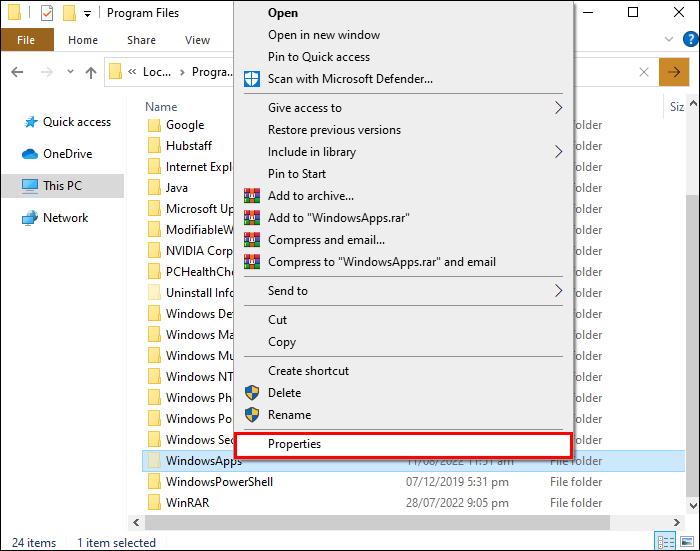This screenshot has height=551, width=700.
Task: Click the orange search go arrow
Action: pyautogui.click(x=674, y=72)
